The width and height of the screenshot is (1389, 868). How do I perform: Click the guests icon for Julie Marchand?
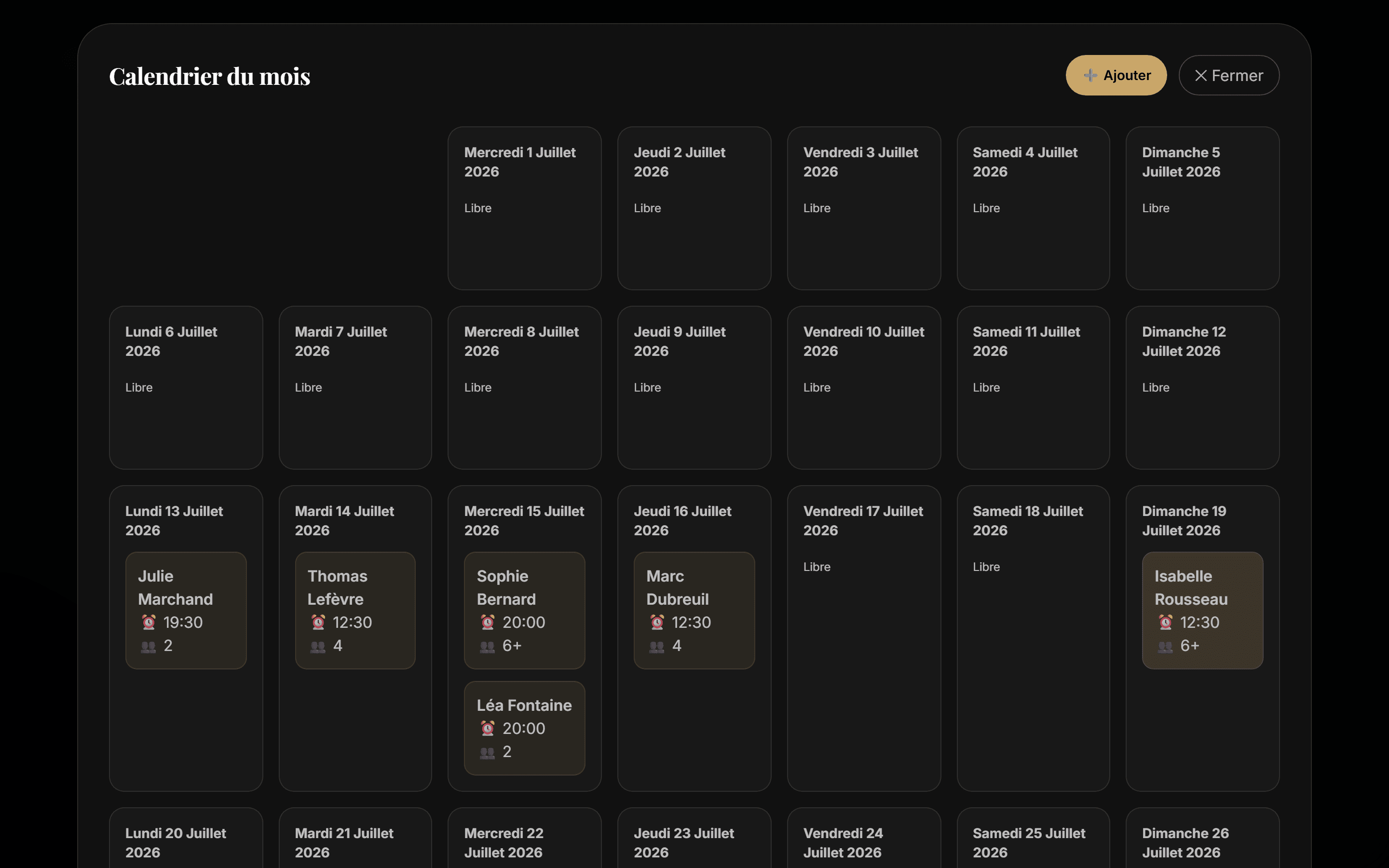(149, 646)
